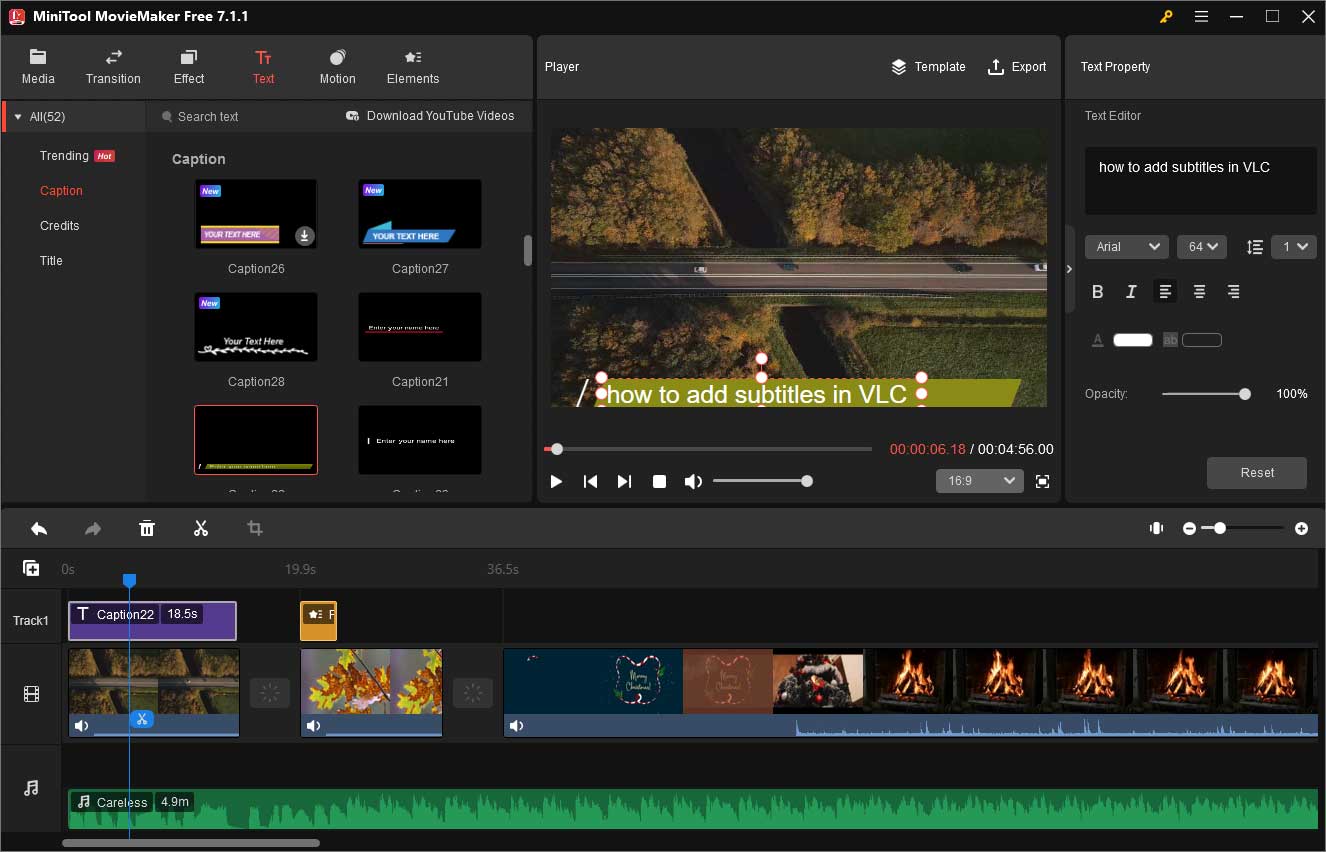Open the Arial font dropdown
This screenshot has width=1326, height=852.
1127,247
